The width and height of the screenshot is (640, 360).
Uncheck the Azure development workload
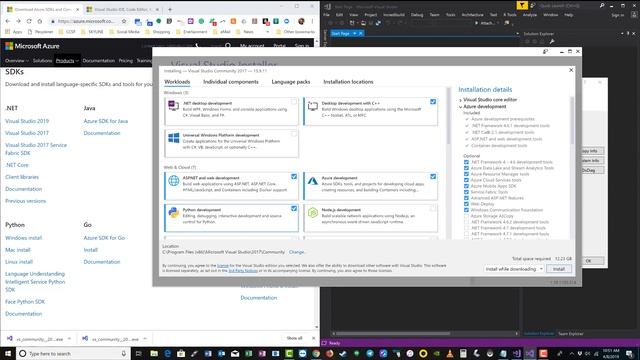click(433, 176)
